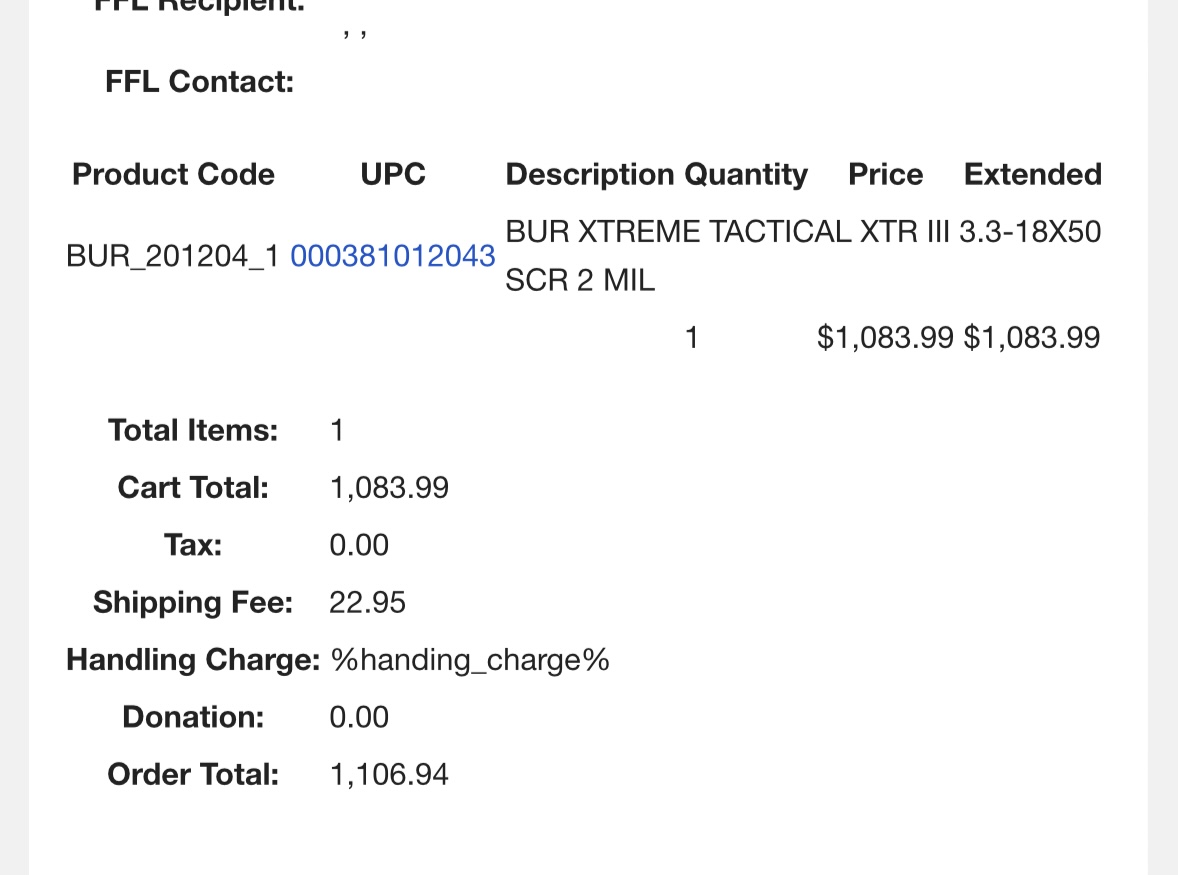This screenshot has height=875, width=1178.
Task: Click the Description column header
Action: pos(590,175)
